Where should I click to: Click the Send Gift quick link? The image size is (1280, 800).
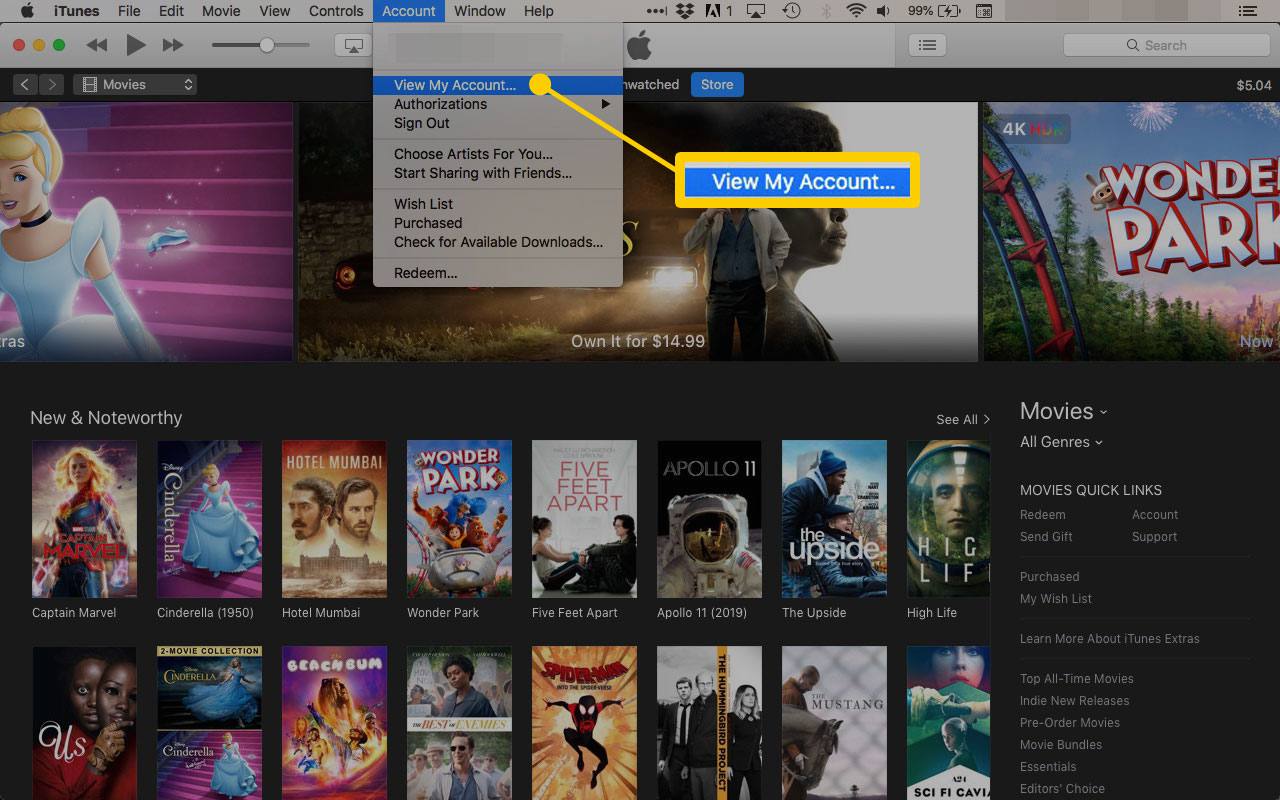point(1046,537)
